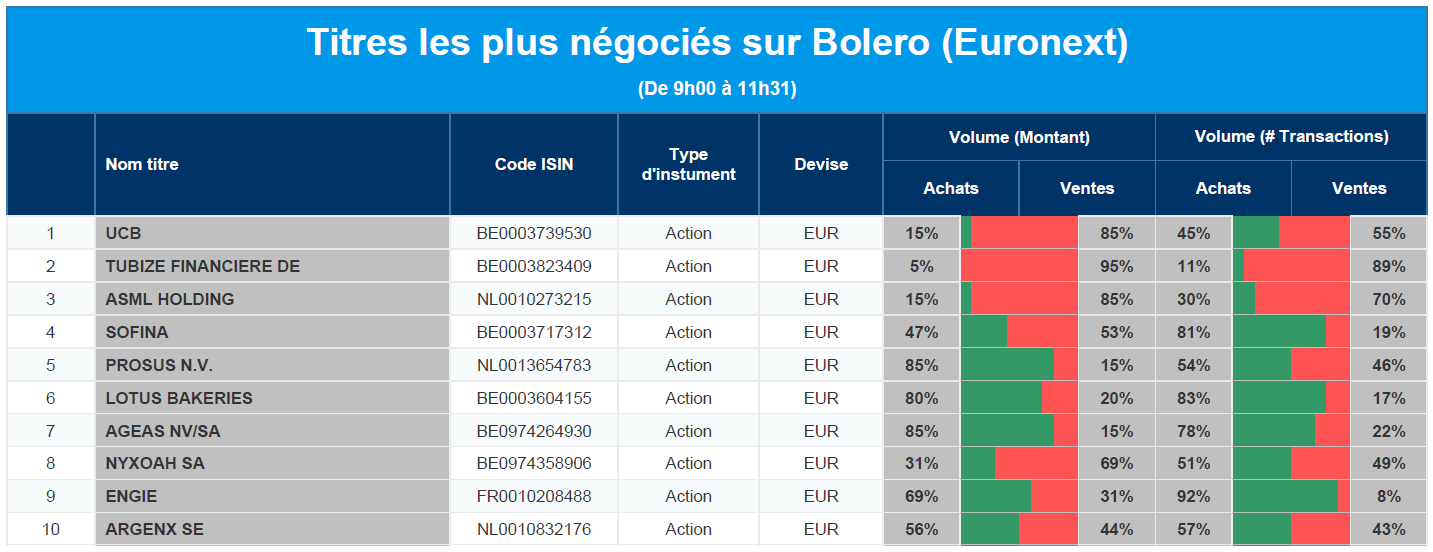Click the 'Nom titre' column header
1433x552 pixels.
click(142, 164)
